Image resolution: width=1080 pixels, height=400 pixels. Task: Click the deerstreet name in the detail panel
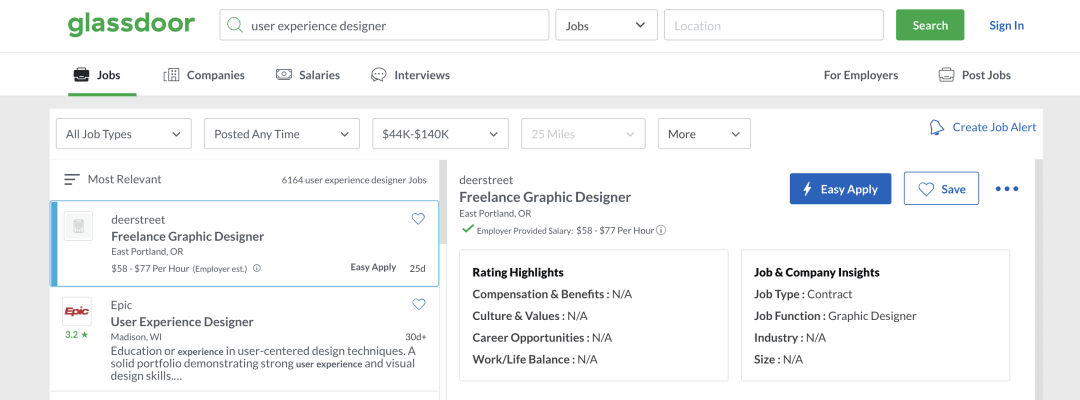click(486, 180)
